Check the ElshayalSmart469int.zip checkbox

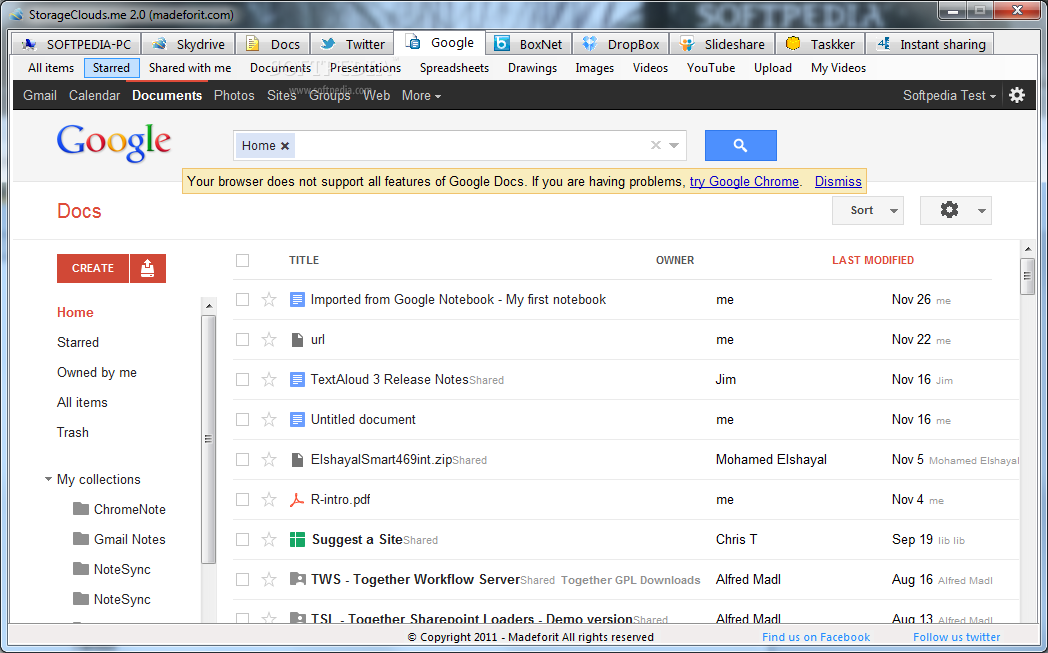point(243,460)
